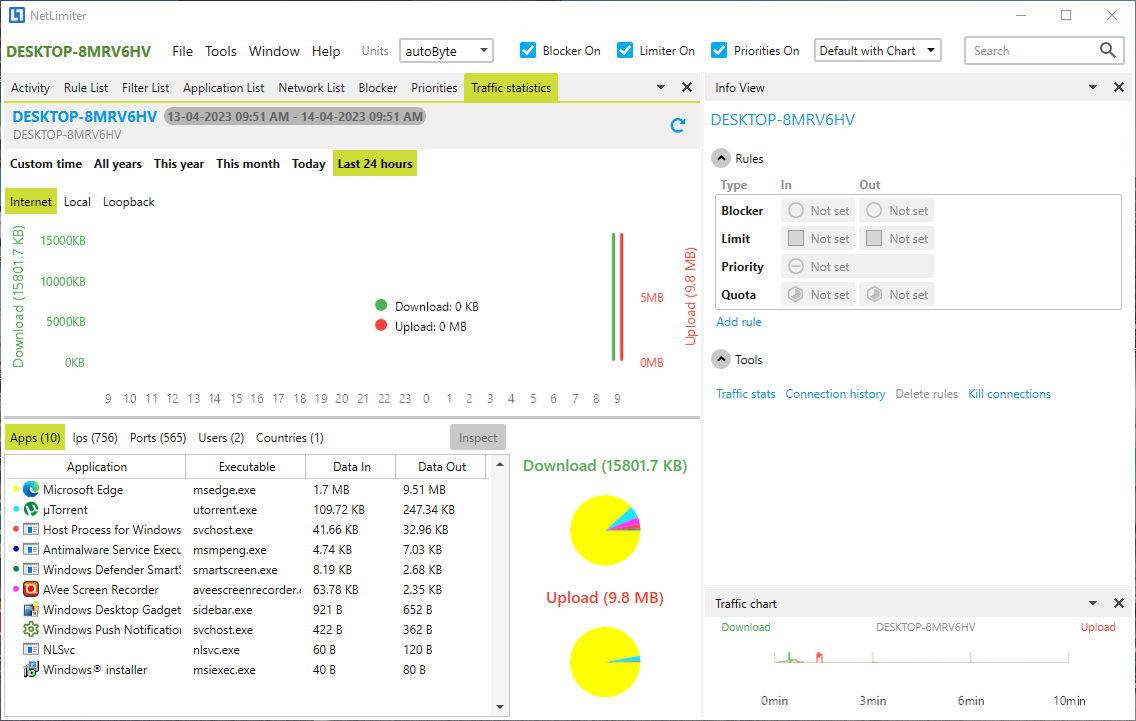Choose the Custom time range
This screenshot has width=1136, height=721.
pos(46,164)
